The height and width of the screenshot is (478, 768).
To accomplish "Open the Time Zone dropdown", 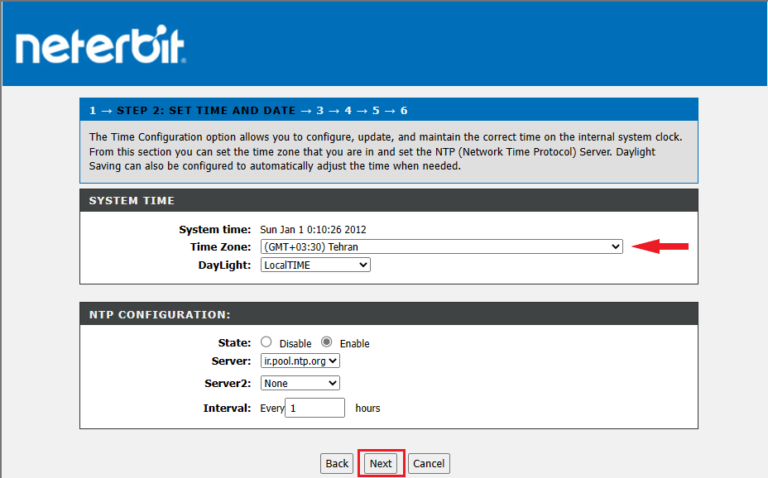I will [441, 247].
